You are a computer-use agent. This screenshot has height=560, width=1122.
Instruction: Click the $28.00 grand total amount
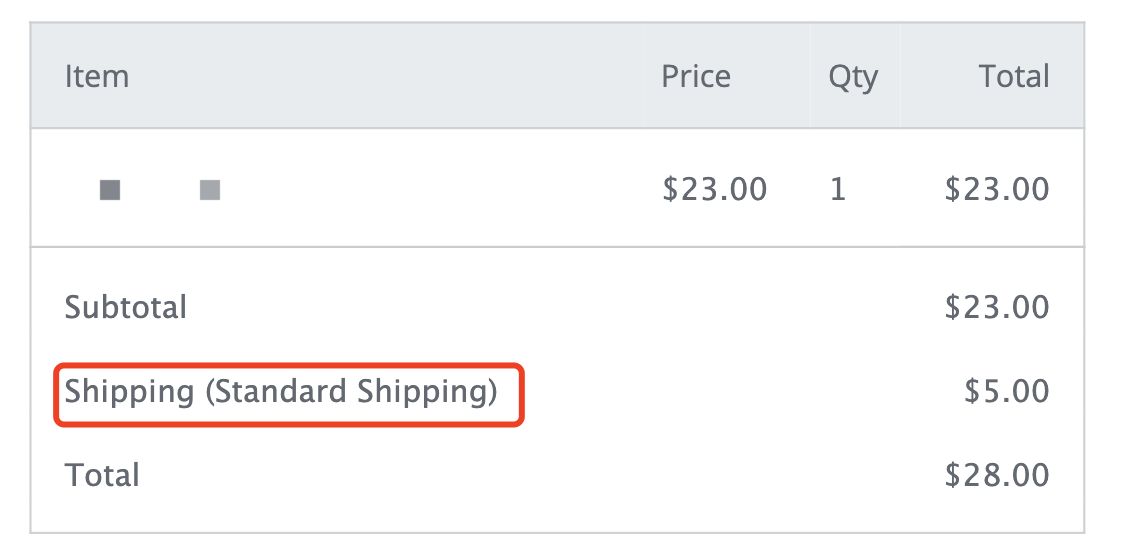point(997,476)
